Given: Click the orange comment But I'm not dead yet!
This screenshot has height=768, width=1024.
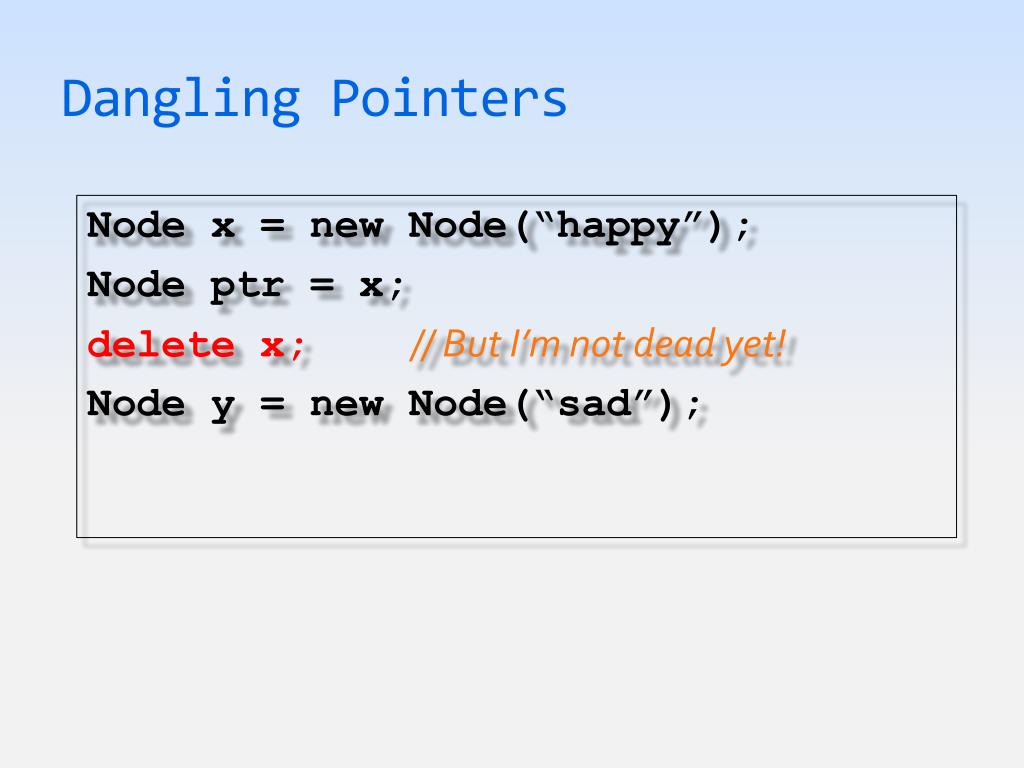Looking at the screenshot, I should tap(597, 344).
